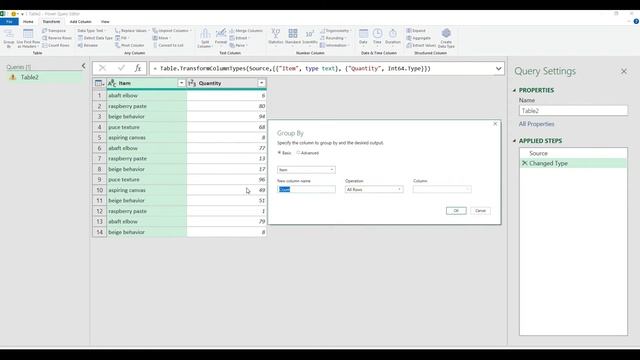Click the Convert to List command
Viewport: 640px width, 360px height.
pos(168,45)
